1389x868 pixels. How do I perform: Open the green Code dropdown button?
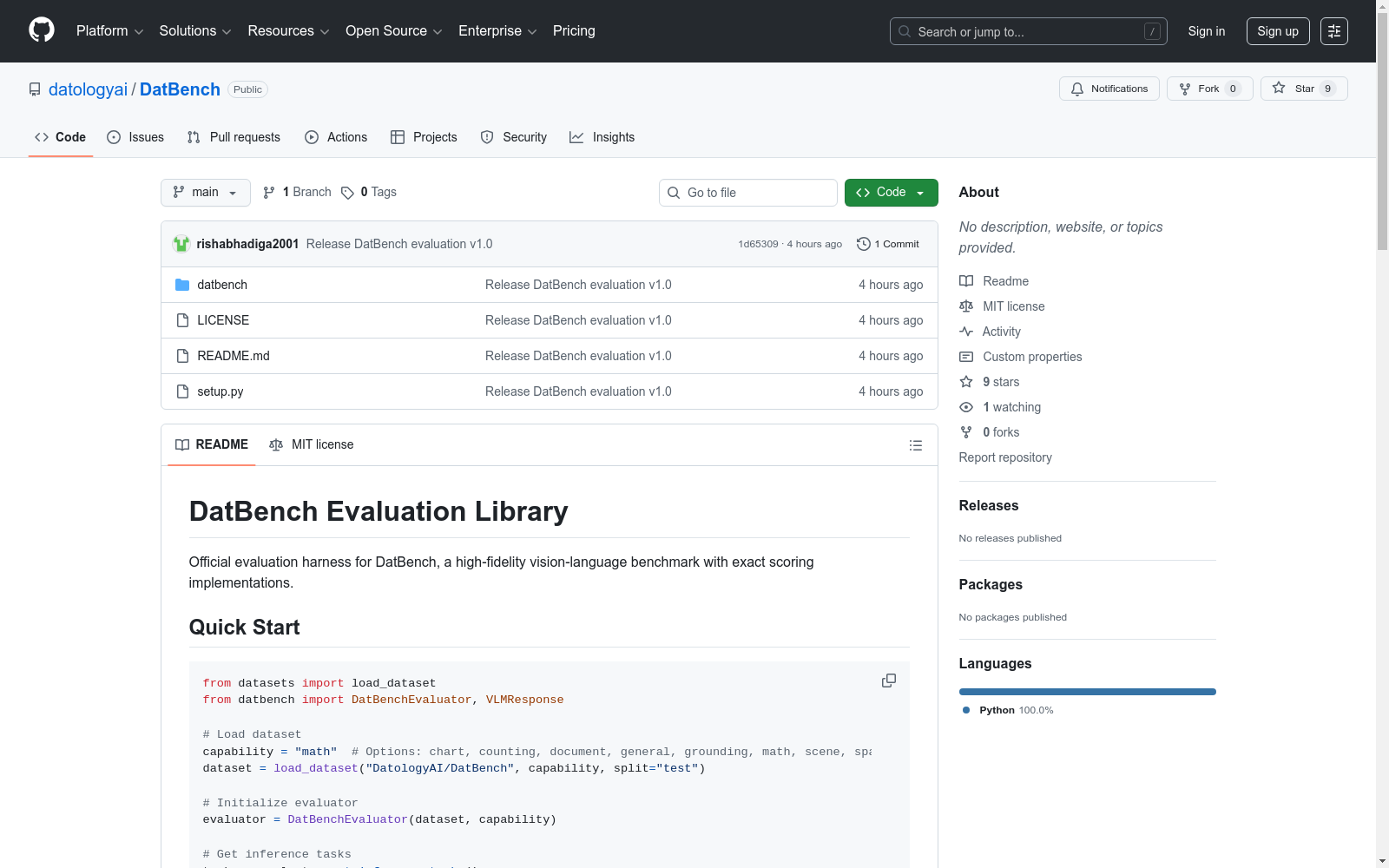click(x=892, y=193)
